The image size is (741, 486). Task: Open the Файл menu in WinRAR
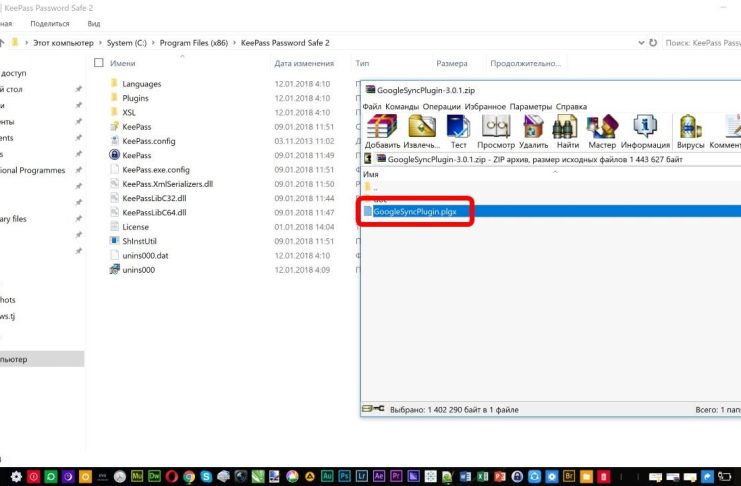pos(372,106)
